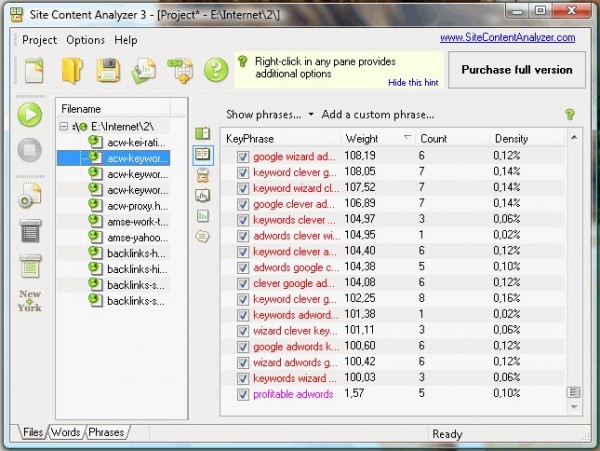
Task: Select the highlighted acw-keywor... file
Action: 137,158
